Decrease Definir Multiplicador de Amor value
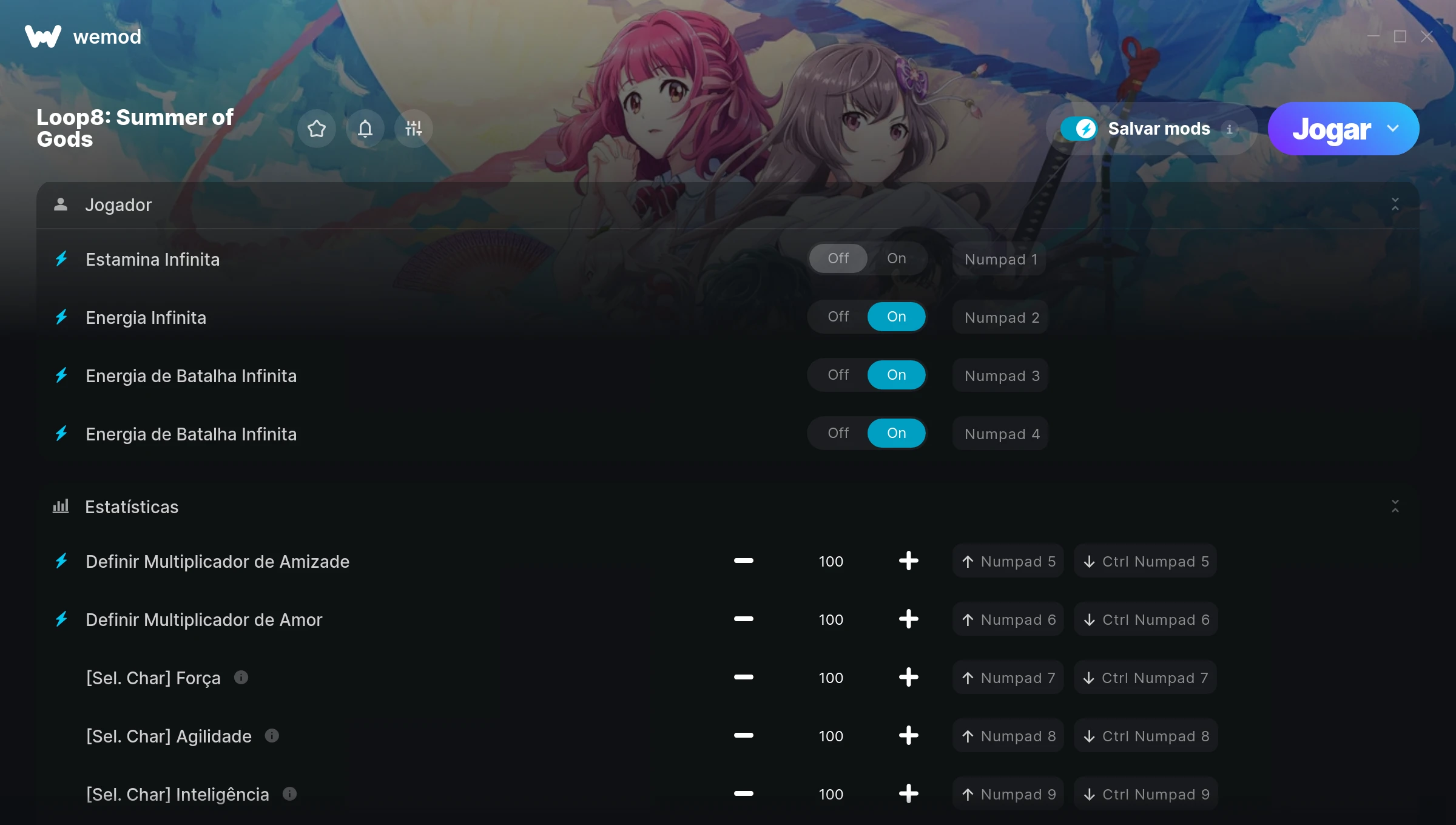 pyautogui.click(x=744, y=619)
